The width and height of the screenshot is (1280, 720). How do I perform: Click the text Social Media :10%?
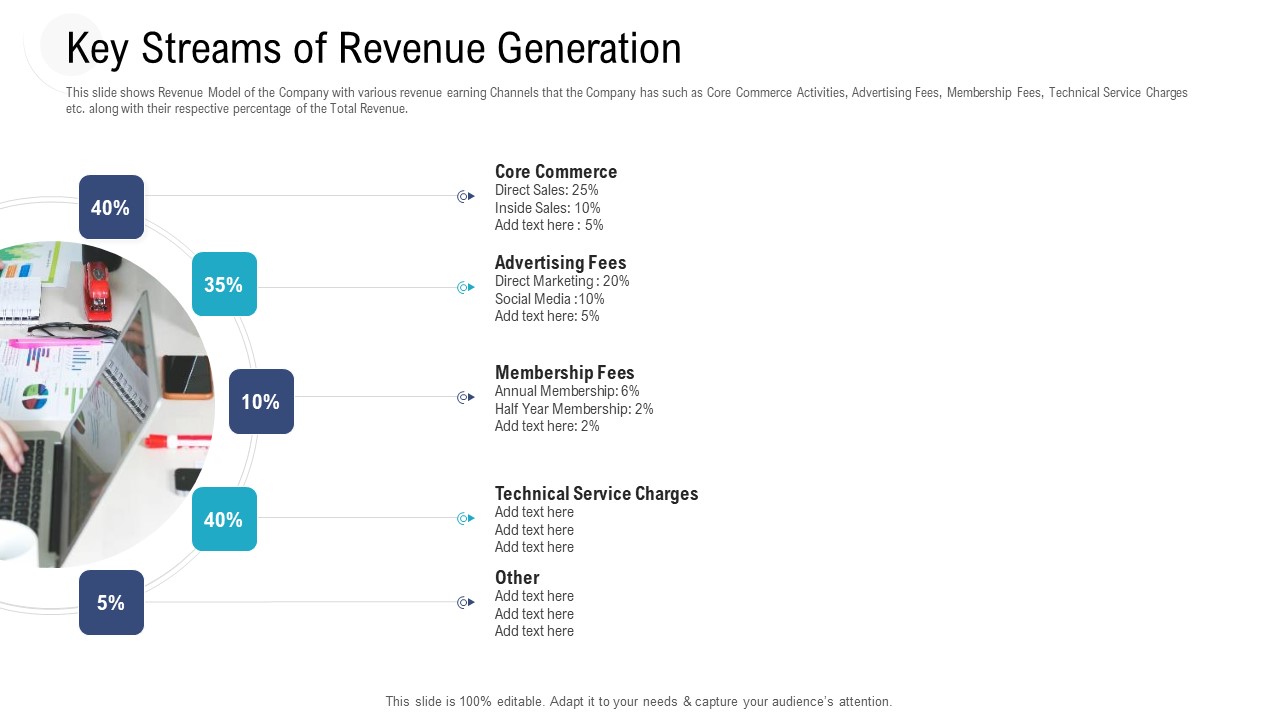[x=550, y=299]
